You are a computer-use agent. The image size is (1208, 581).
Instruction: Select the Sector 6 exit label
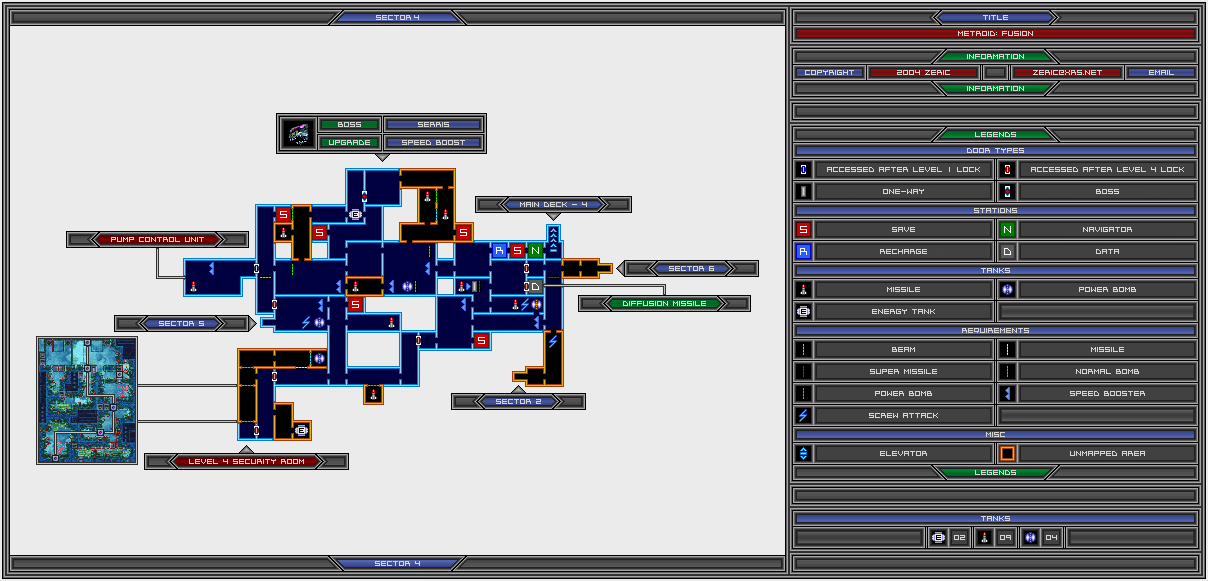tap(691, 268)
